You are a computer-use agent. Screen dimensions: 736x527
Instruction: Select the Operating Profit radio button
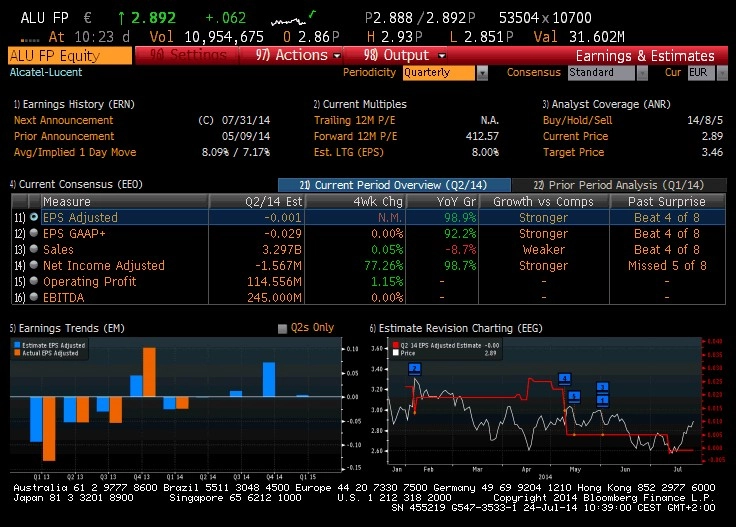point(34,281)
